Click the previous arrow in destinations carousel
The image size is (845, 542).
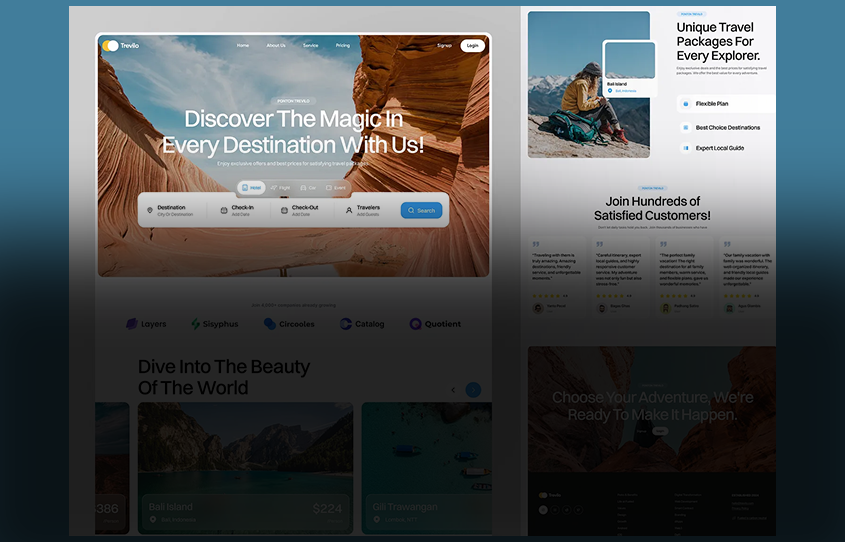(453, 390)
